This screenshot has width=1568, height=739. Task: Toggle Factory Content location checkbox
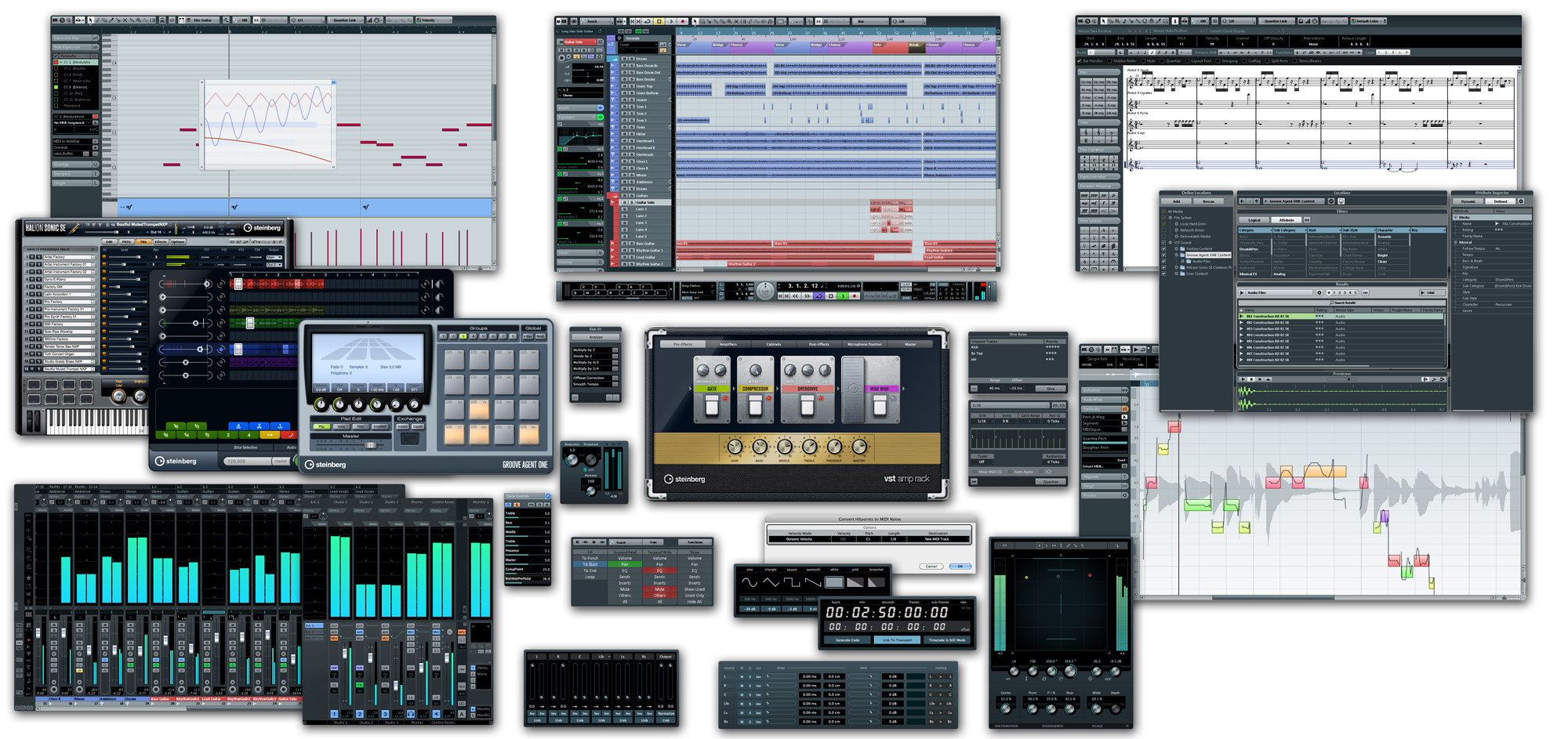coord(1163,248)
